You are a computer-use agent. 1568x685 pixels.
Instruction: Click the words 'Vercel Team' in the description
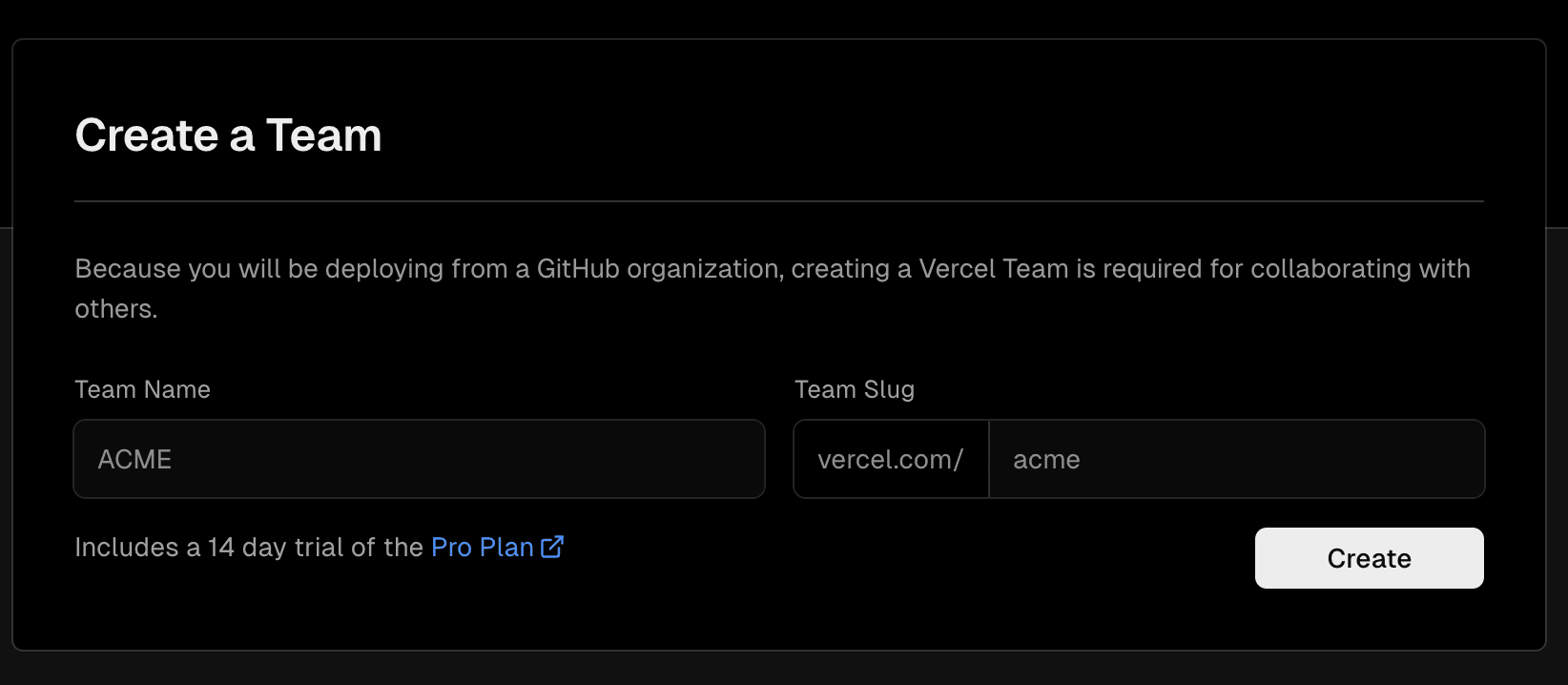pos(994,268)
